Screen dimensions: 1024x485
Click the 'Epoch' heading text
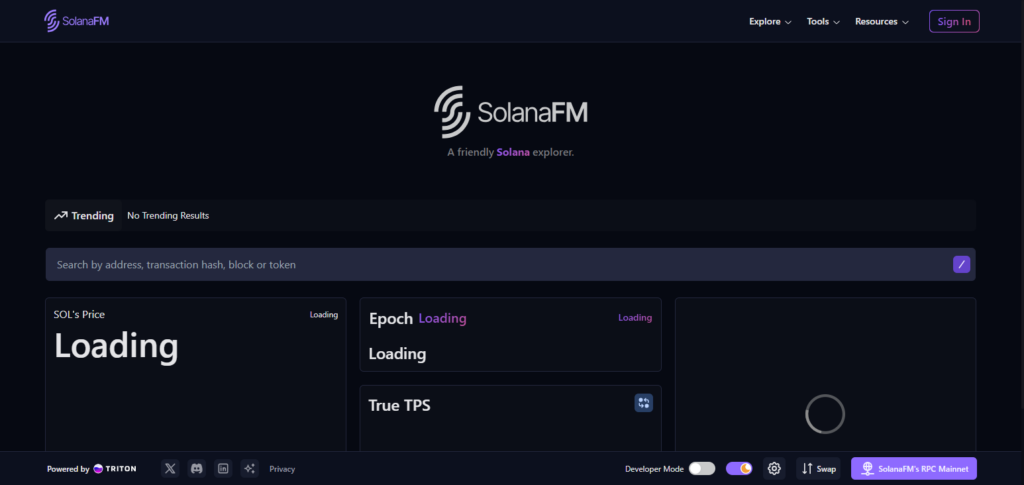391,319
